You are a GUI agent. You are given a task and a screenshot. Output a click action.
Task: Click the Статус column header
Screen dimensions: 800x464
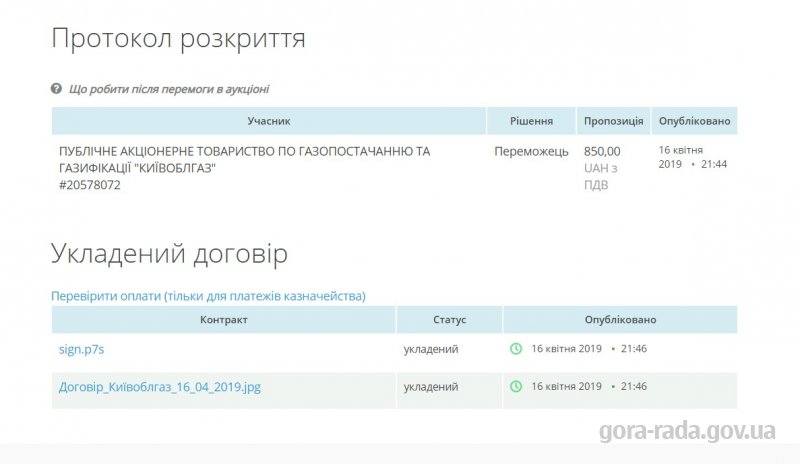(x=449, y=320)
